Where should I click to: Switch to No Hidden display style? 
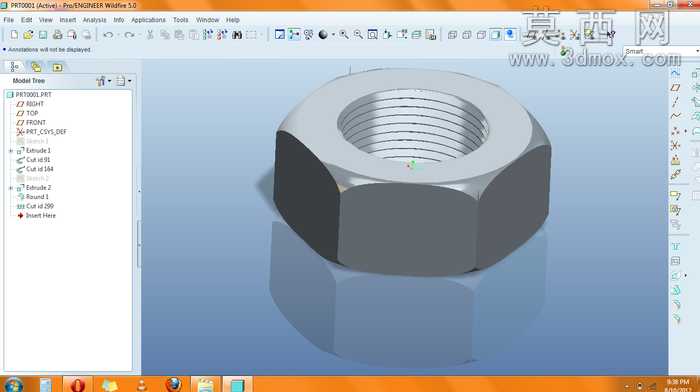481,34
